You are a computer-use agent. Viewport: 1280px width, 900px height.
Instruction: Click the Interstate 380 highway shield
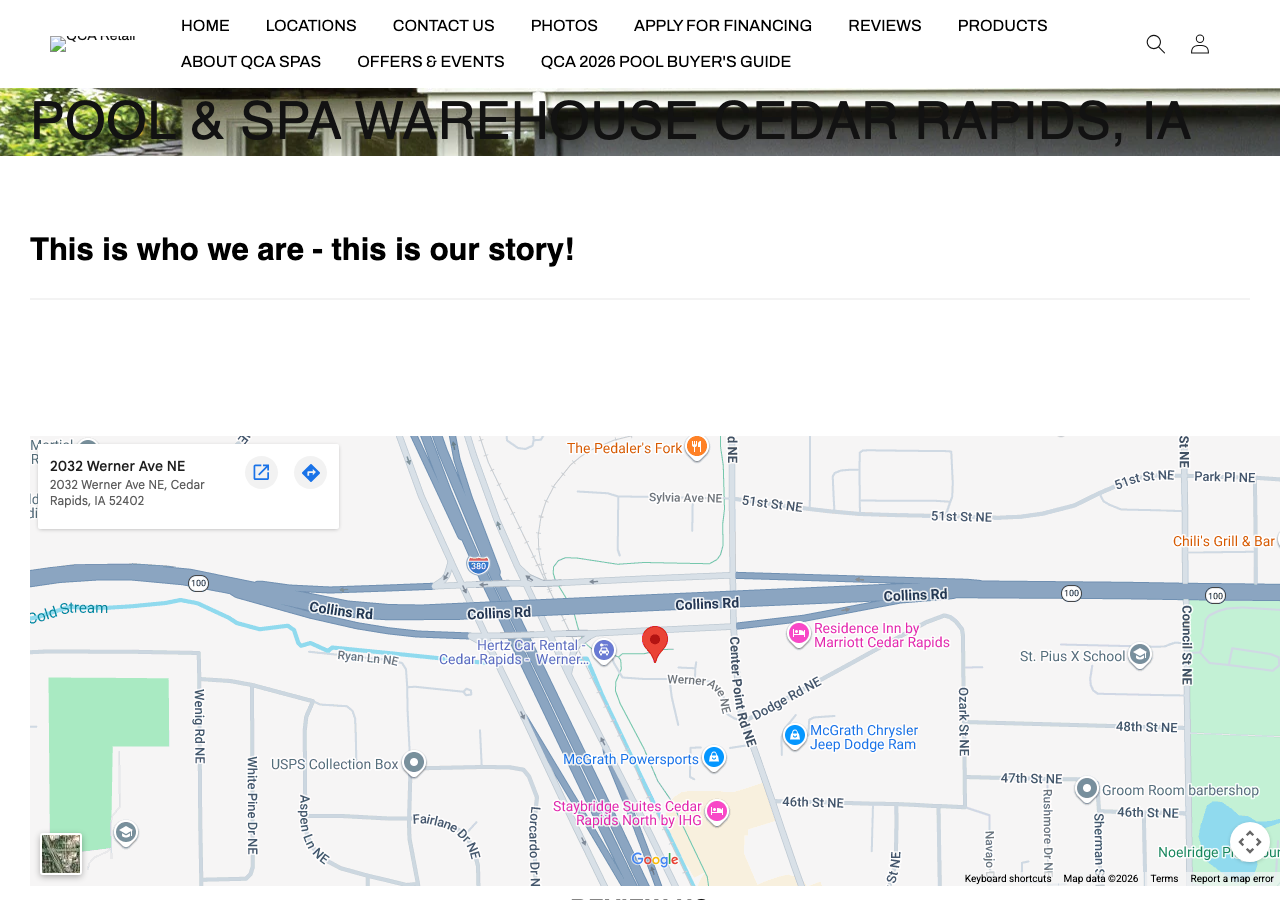tap(478, 564)
